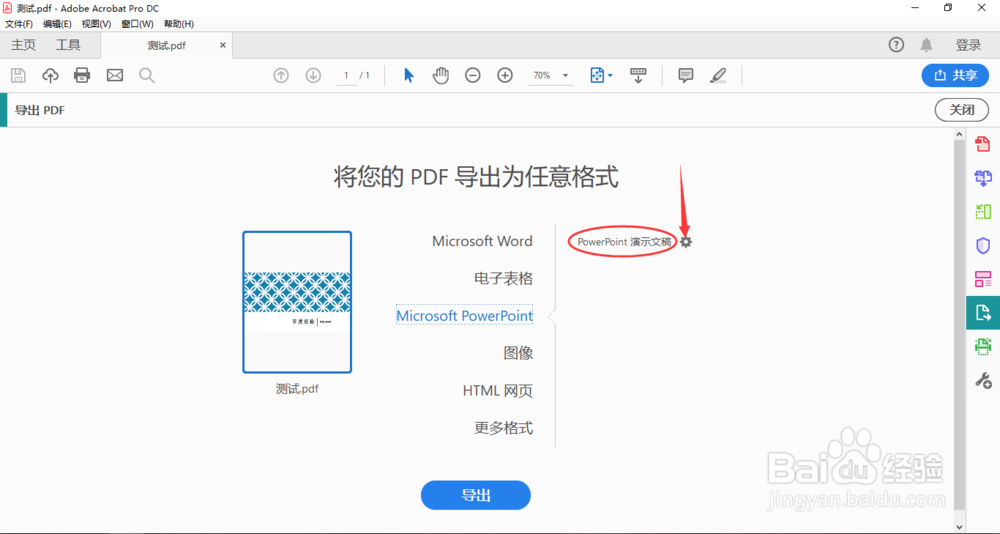Upload file to cloud icon
Viewport: 1000px width, 534px height.
50,75
